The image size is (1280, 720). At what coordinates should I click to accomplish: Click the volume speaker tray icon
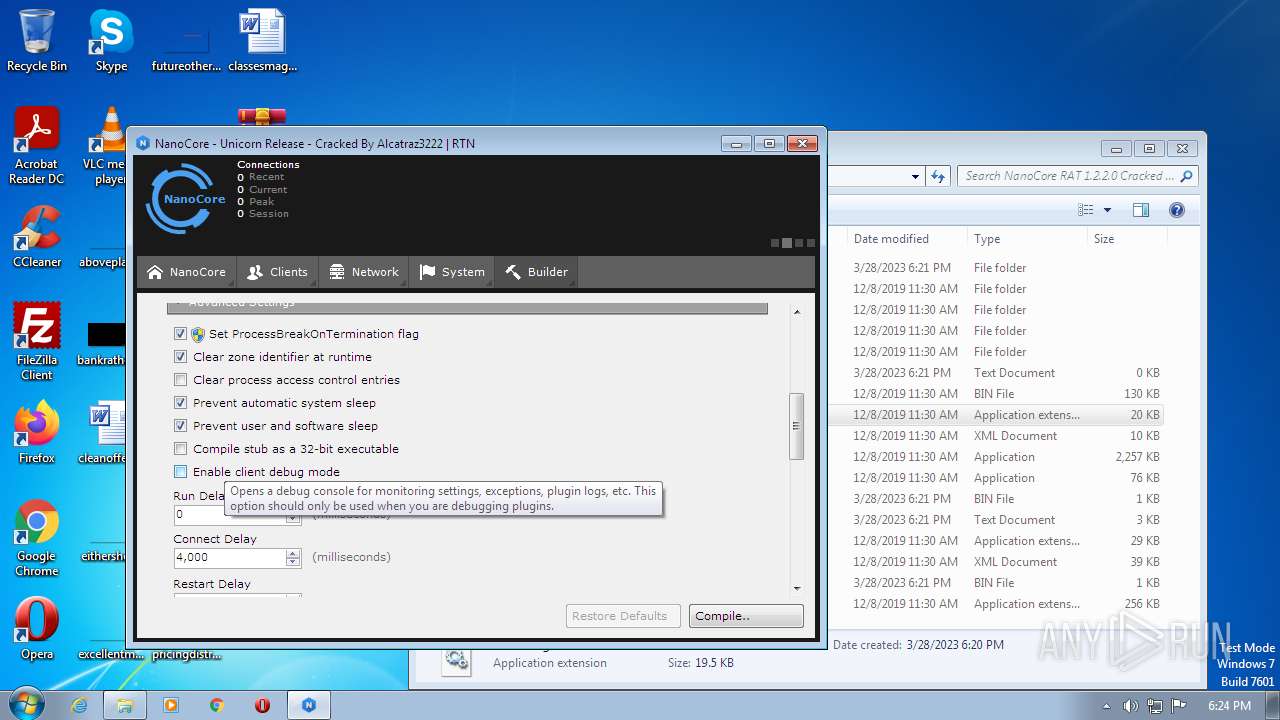pyautogui.click(x=1131, y=705)
